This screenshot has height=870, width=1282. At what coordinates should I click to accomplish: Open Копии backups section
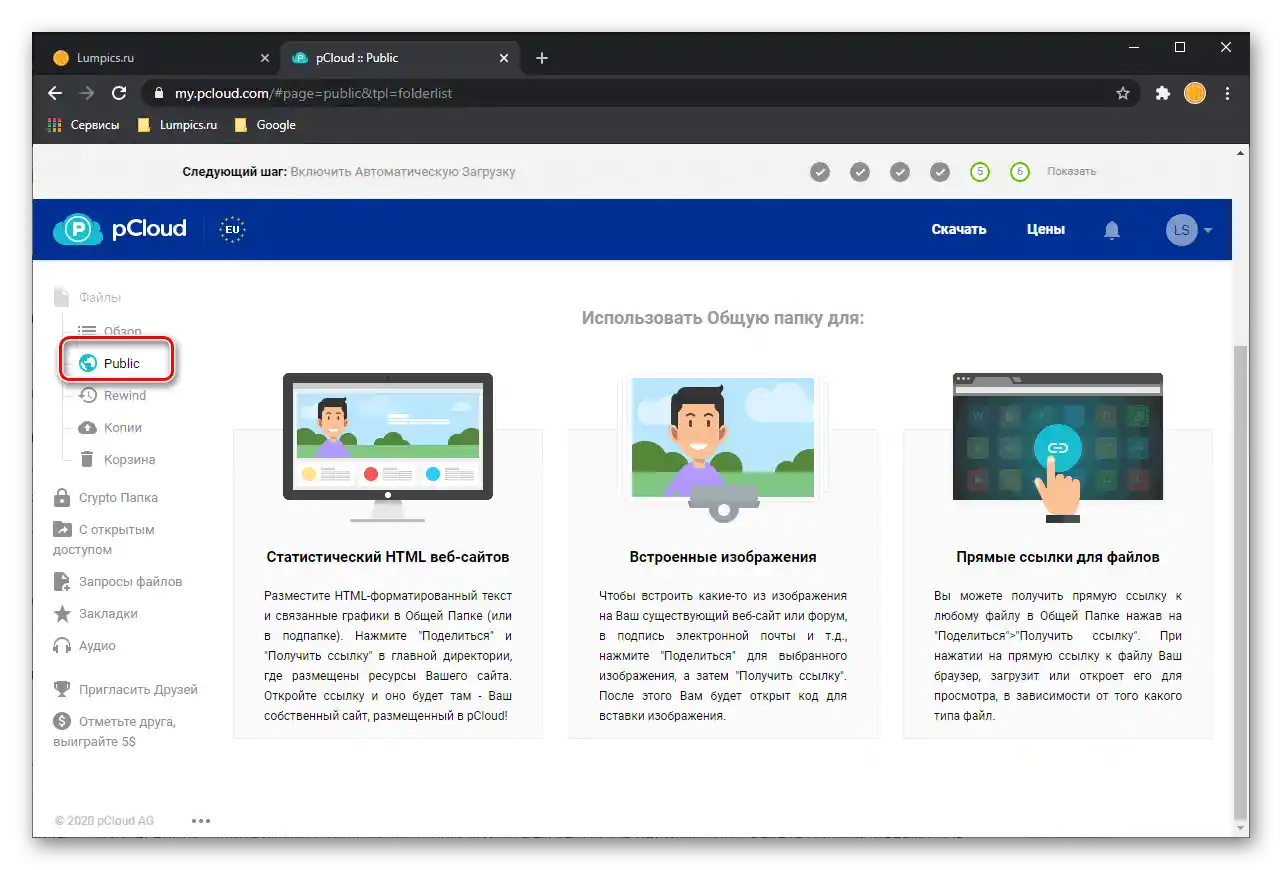pyautogui.click(x=122, y=428)
